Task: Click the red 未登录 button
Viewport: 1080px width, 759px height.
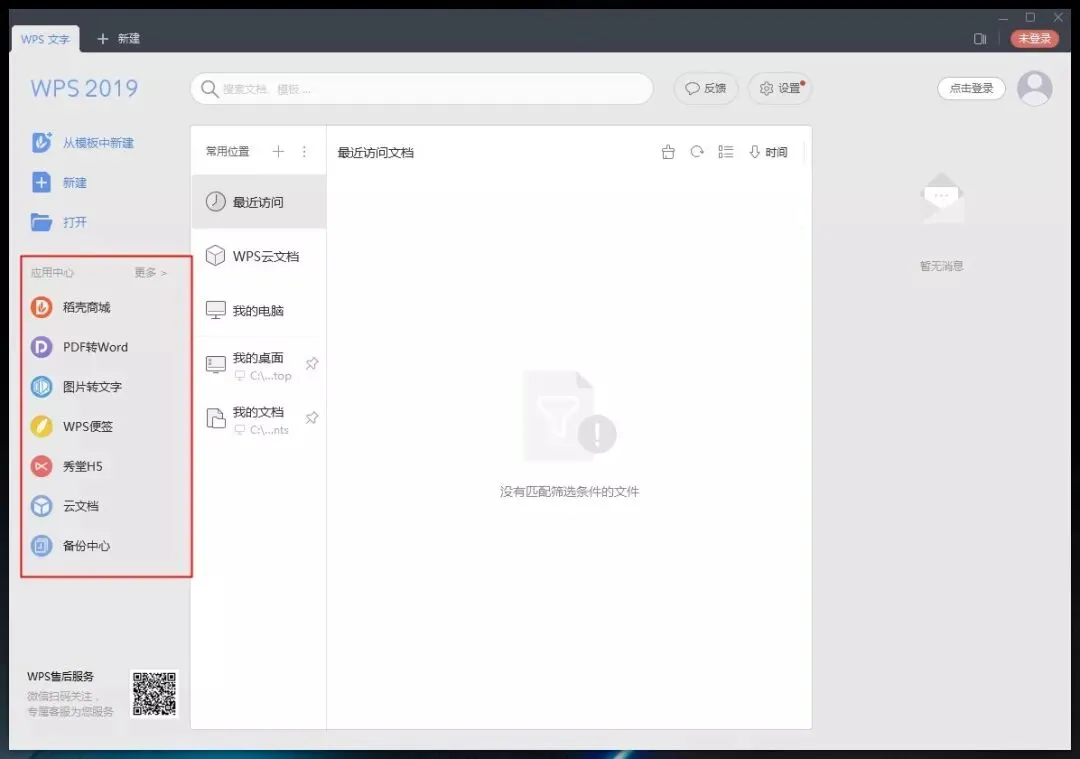Action: 1034,39
